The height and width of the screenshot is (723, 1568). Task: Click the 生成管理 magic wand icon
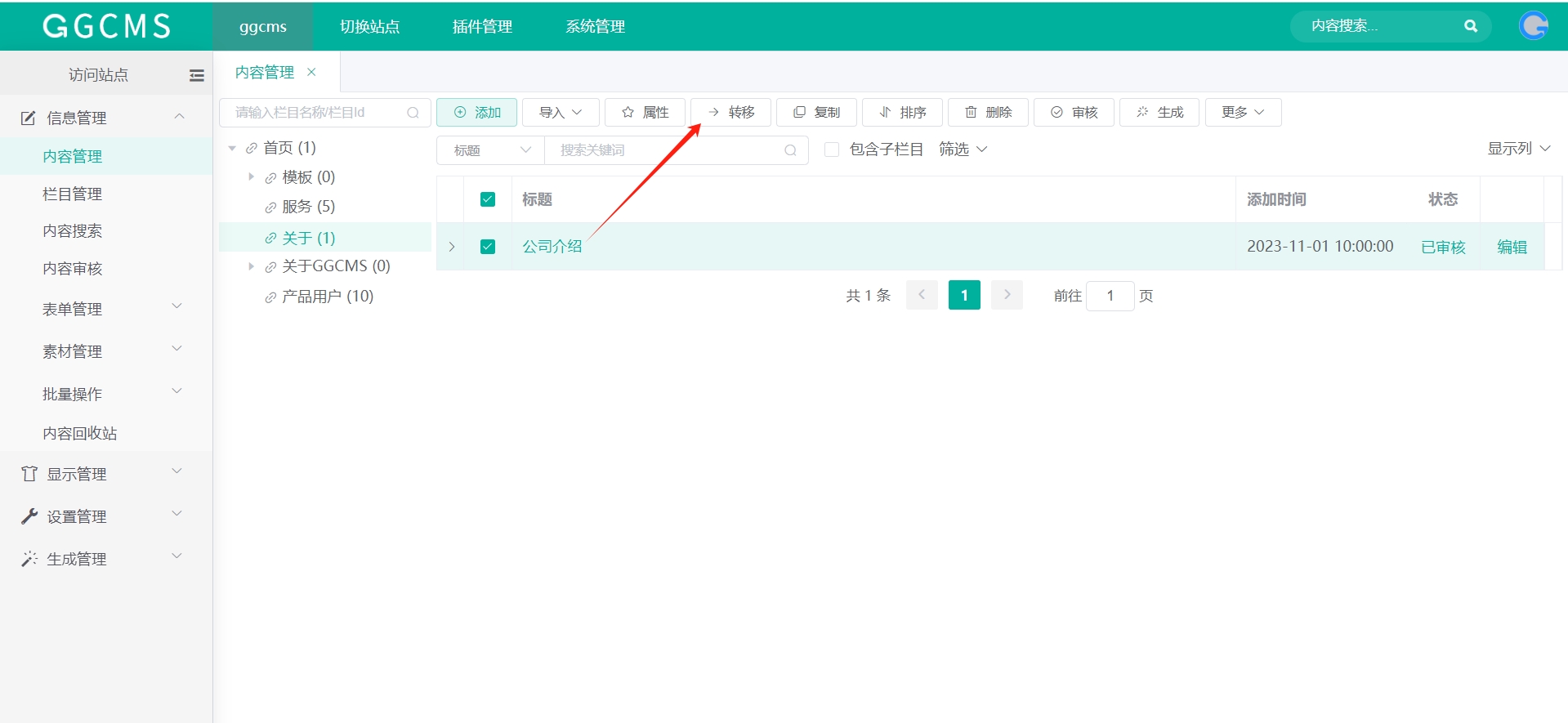coord(29,559)
